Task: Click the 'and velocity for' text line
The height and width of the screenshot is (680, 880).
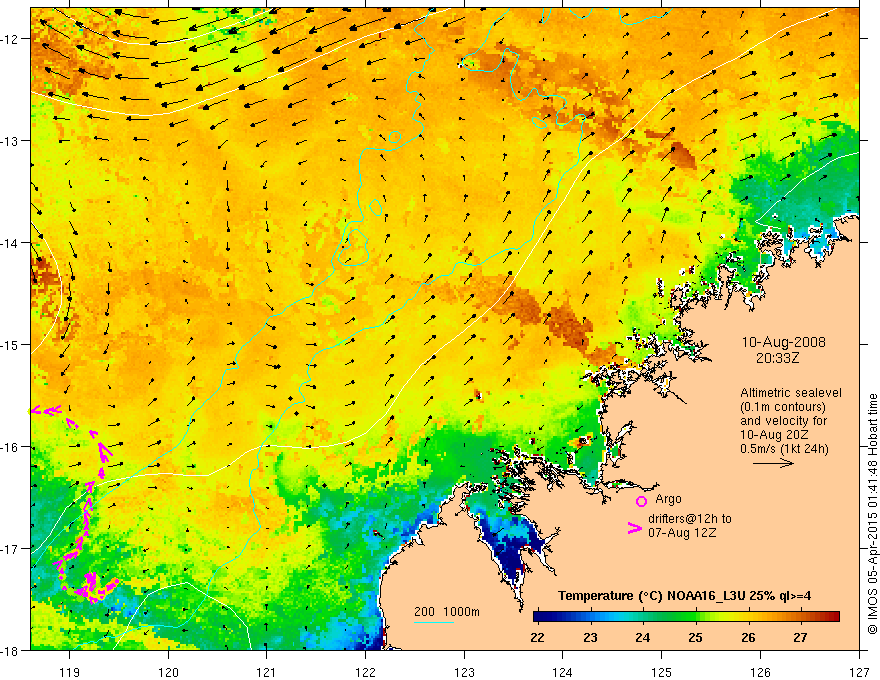Action: [x=783, y=421]
